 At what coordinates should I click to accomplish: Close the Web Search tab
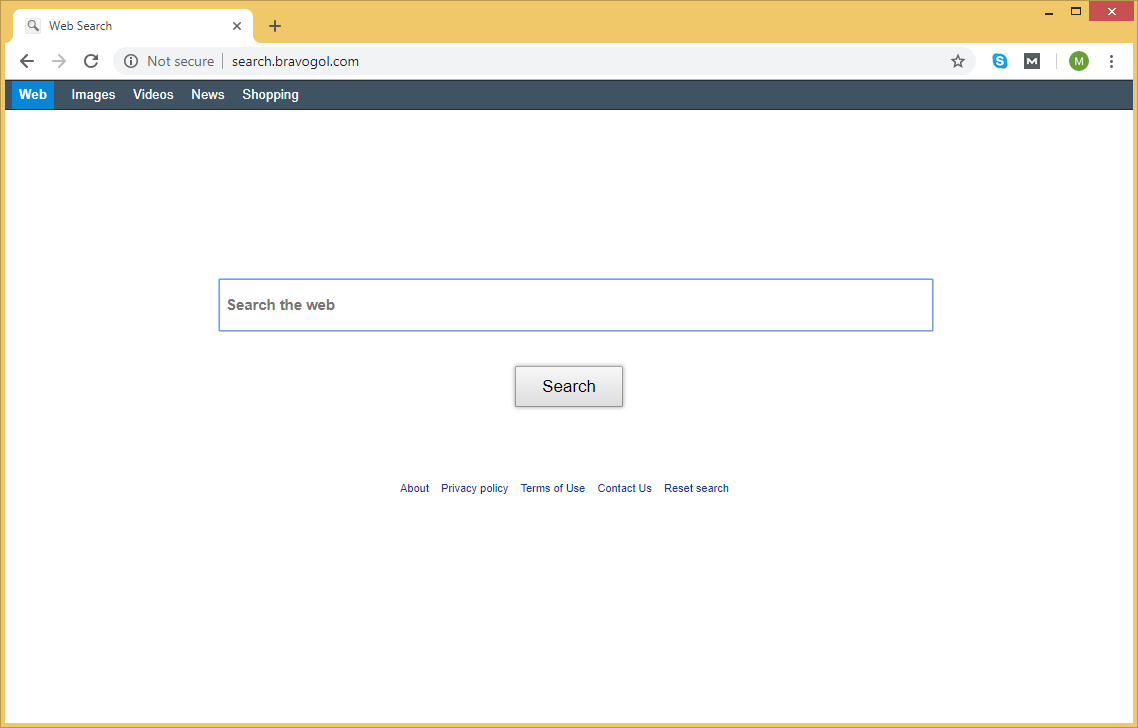pos(237,26)
